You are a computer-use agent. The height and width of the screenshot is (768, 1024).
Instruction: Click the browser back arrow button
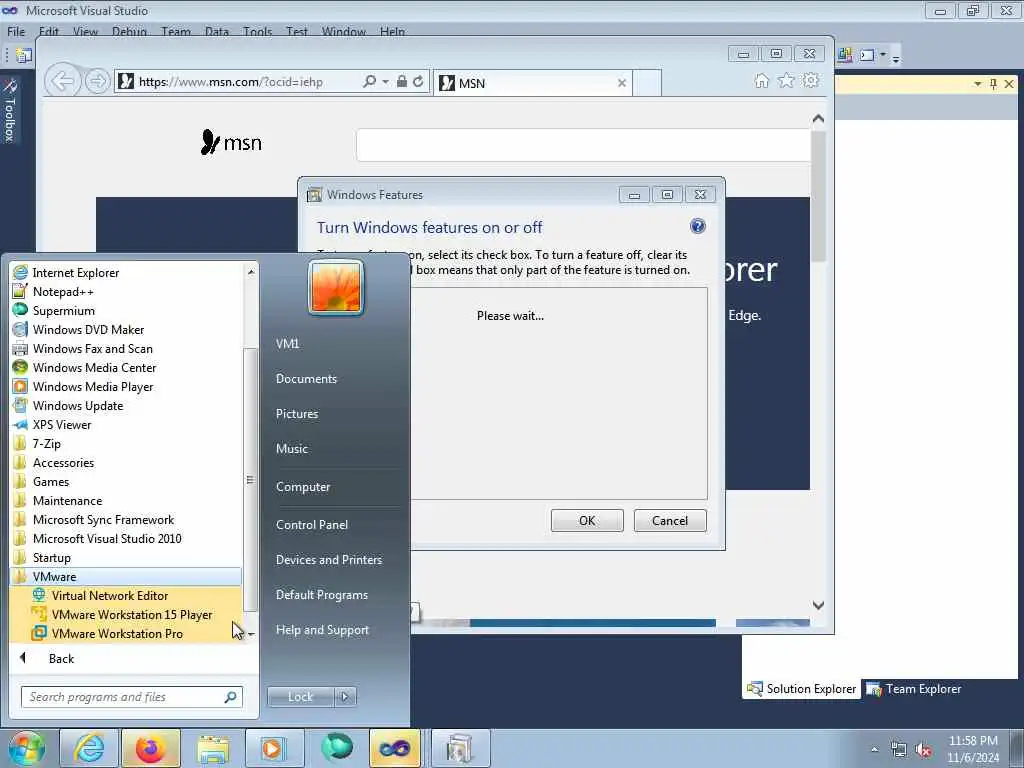63,82
